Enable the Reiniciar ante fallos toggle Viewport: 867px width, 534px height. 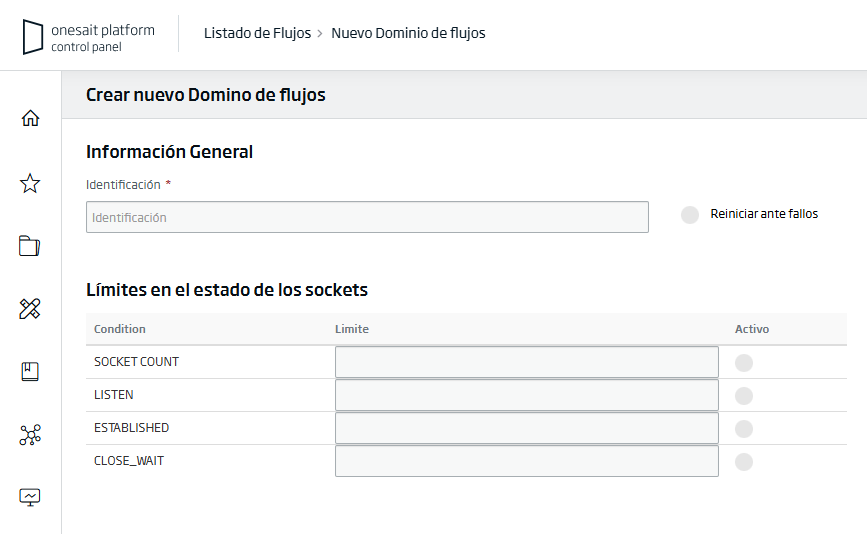click(x=690, y=215)
